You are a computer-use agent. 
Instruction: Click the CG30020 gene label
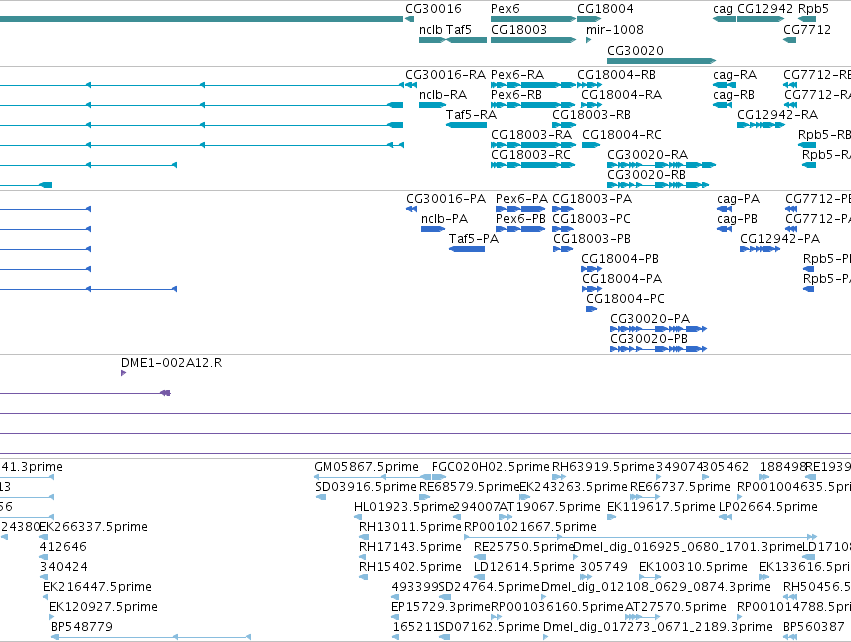(636, 50)
